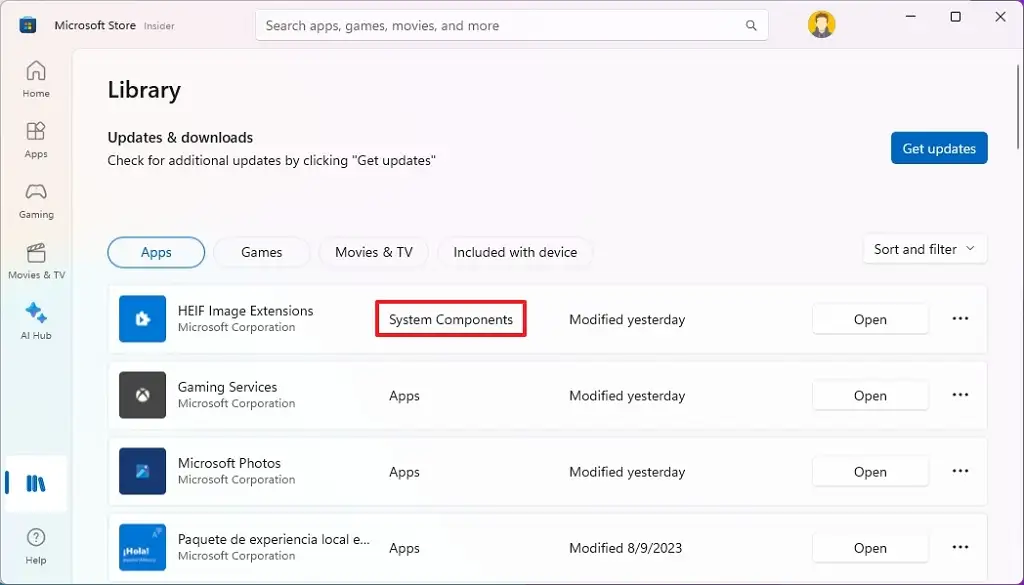1024x585 pixels.
Task: Click inside the search apps field
Action: (512, 25)
